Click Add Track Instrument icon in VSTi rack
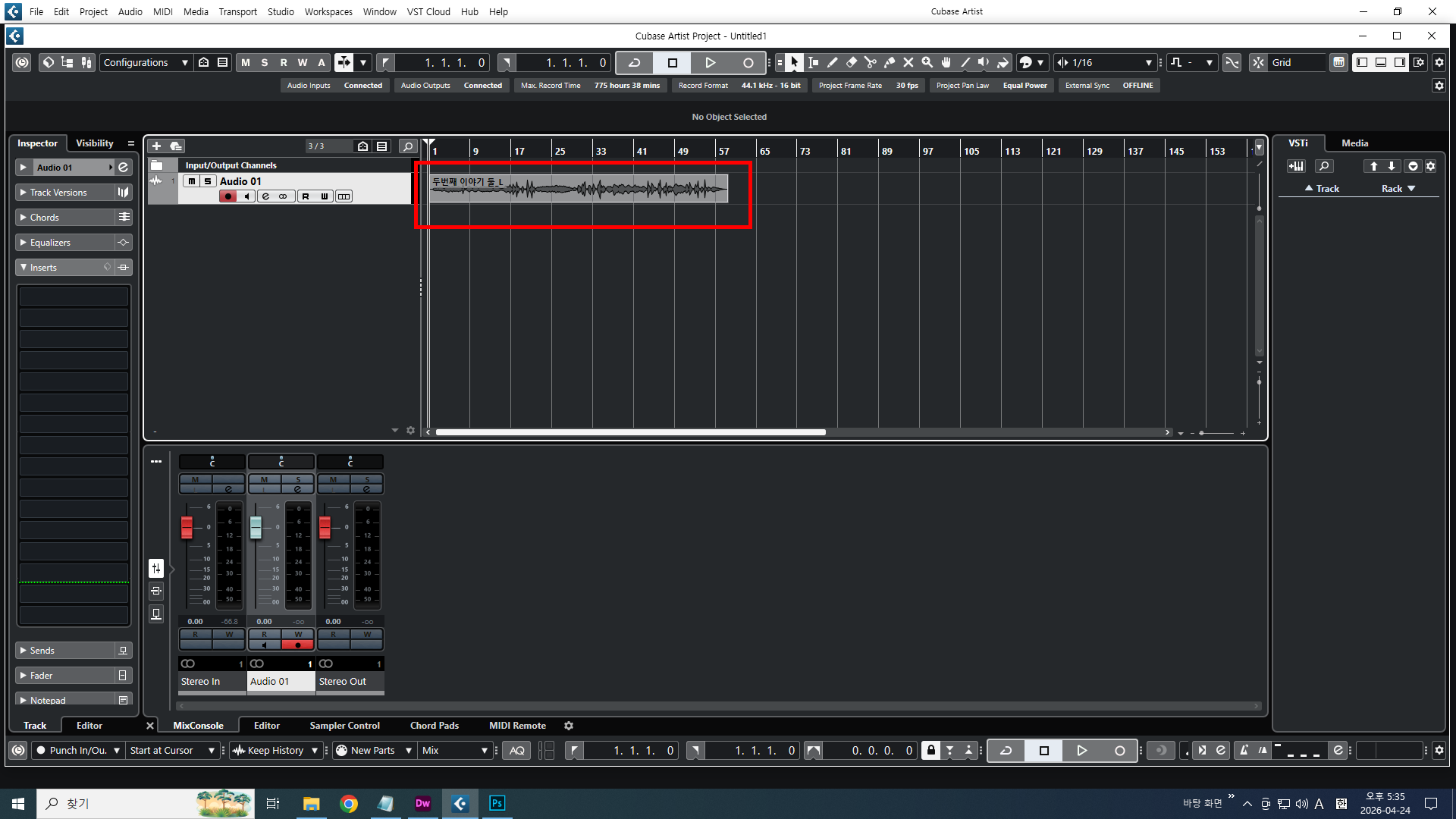The image size is (1456, 819). point(1296,167)
